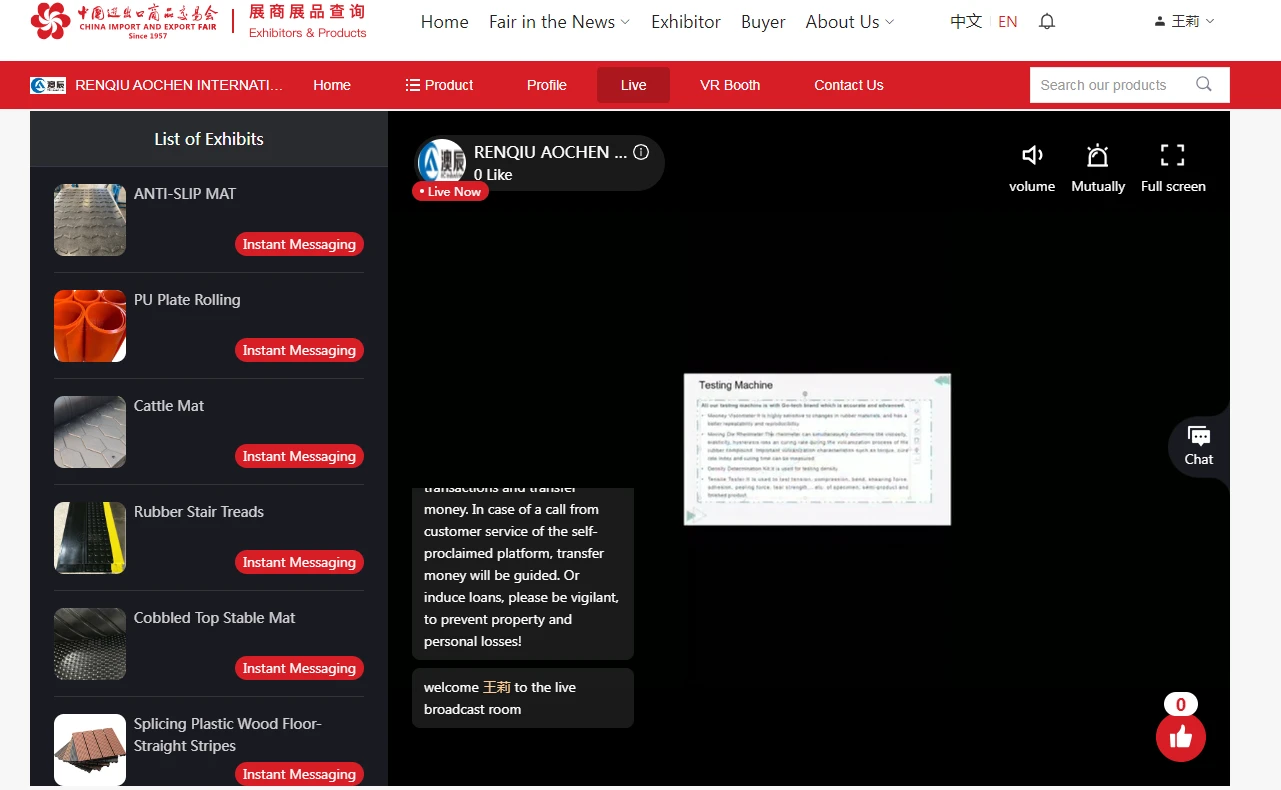Open the Rubber Stair Treads thumbnail
This screenshot has height=790, width=1281.
click(x=90, y=538)
